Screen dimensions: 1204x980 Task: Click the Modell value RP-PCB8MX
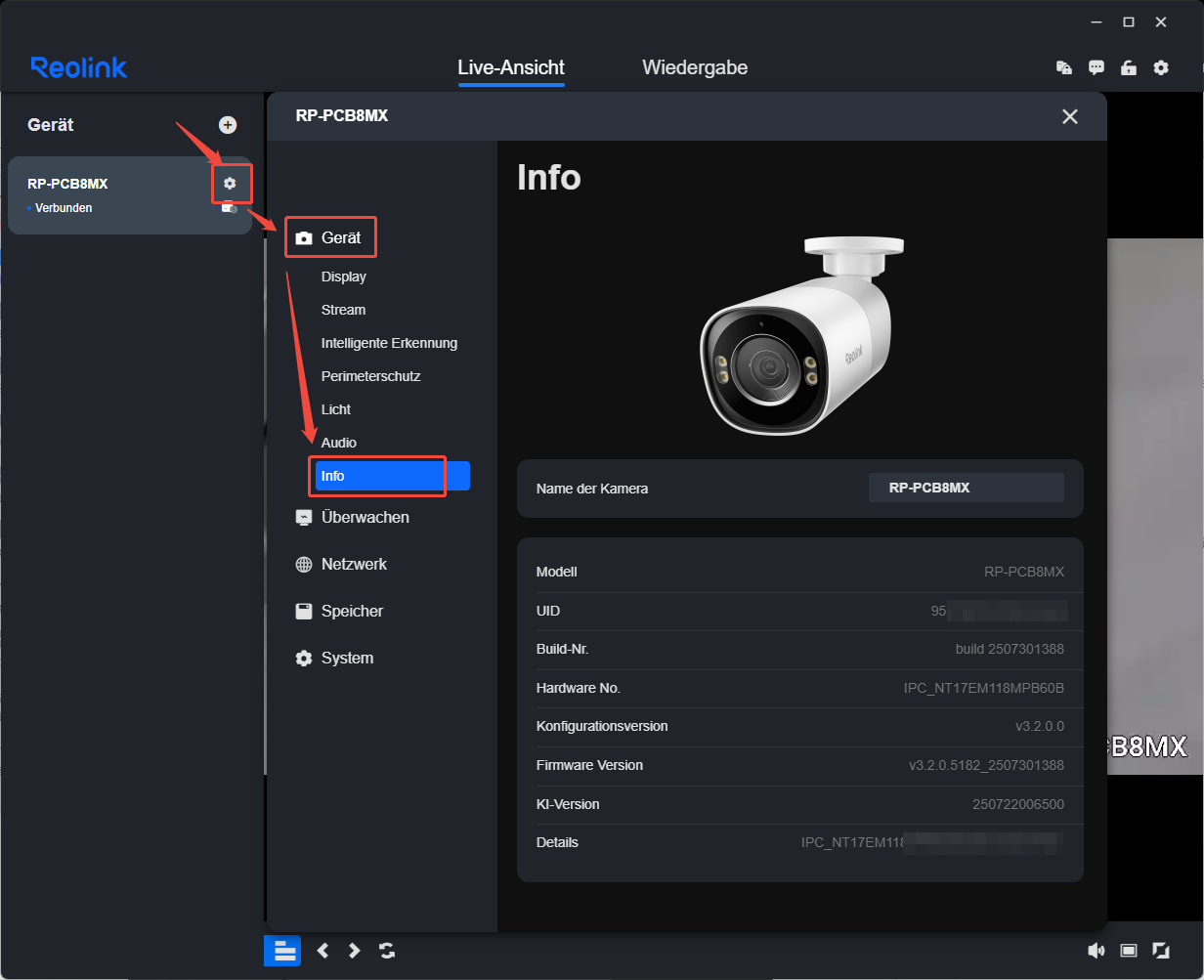tap(1024, 572)
